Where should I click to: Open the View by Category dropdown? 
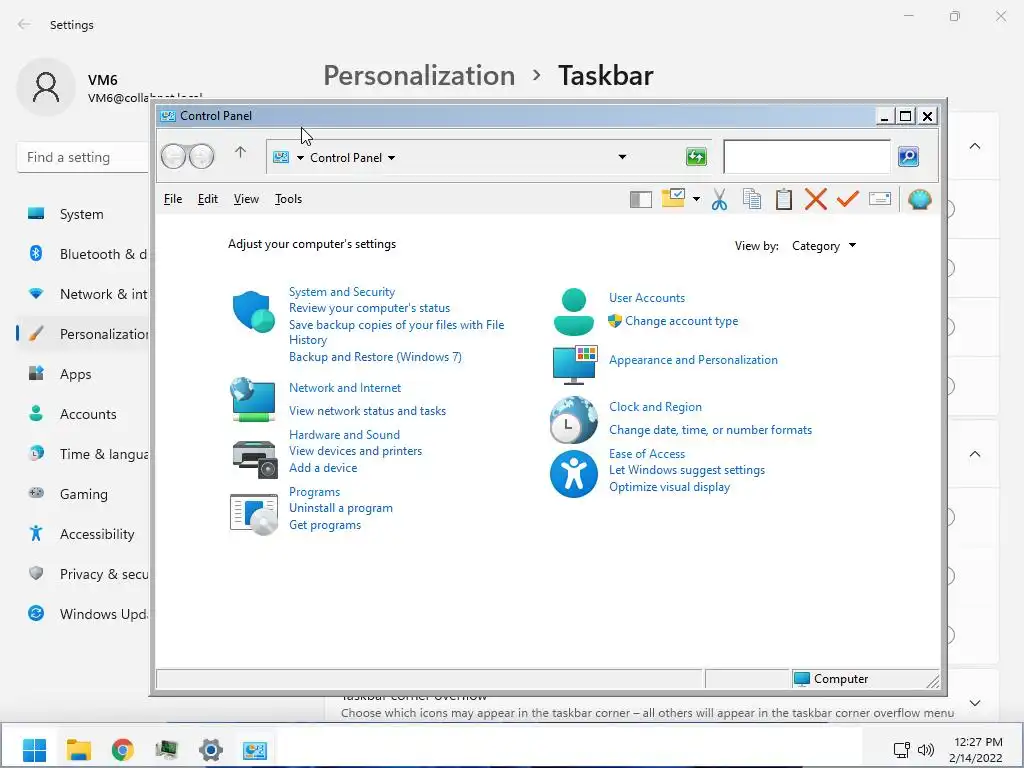pos(824,246)
